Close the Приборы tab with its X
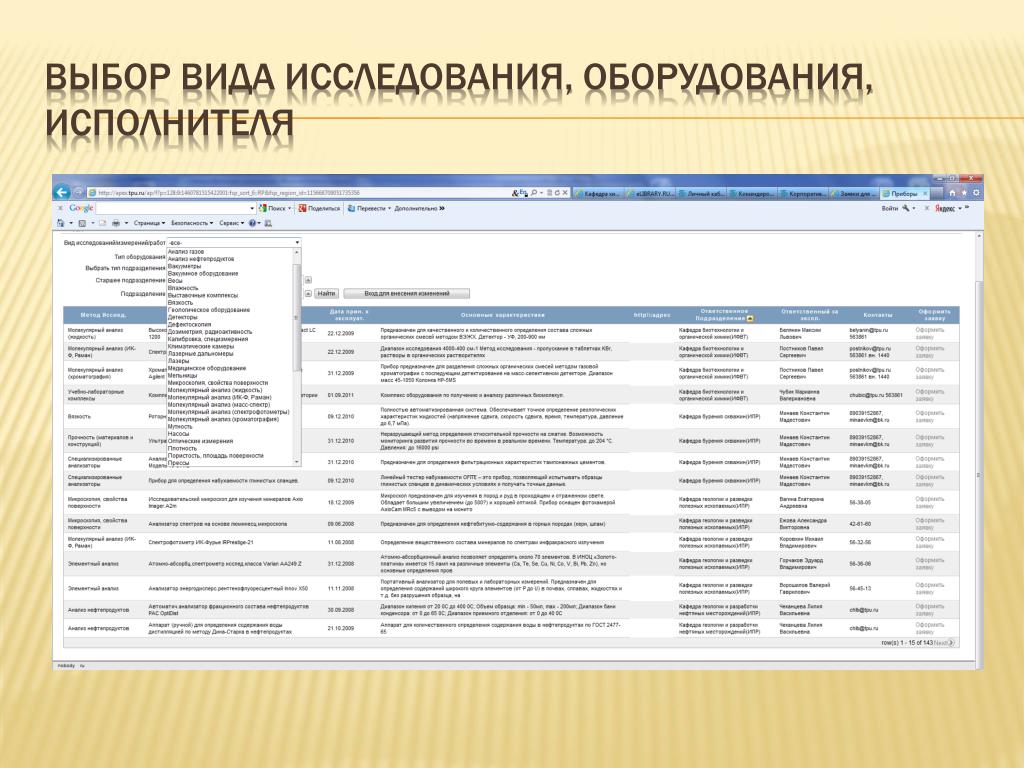 pyautogui.click(x=925, y=194)
